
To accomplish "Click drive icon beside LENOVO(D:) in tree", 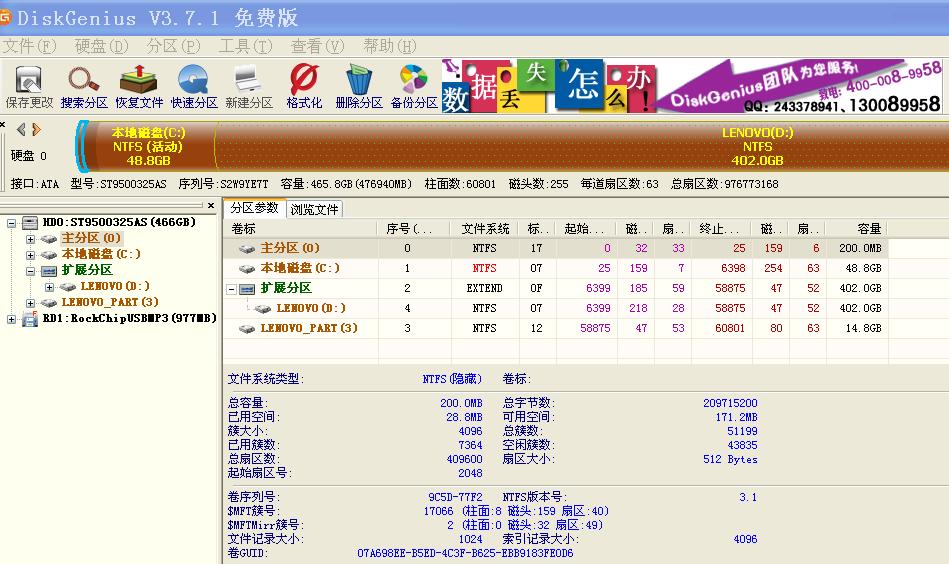I will click(x=68, y=286).
